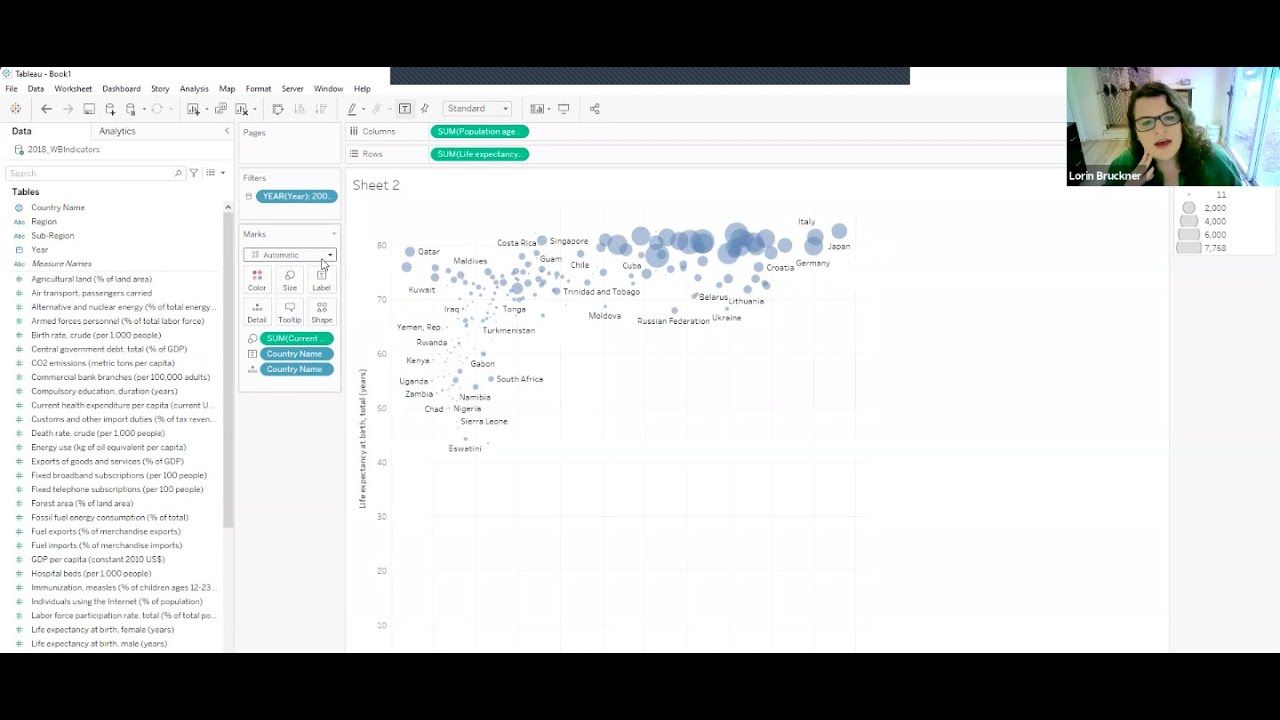Sort descending toolbar icon

tap(319, 109)
